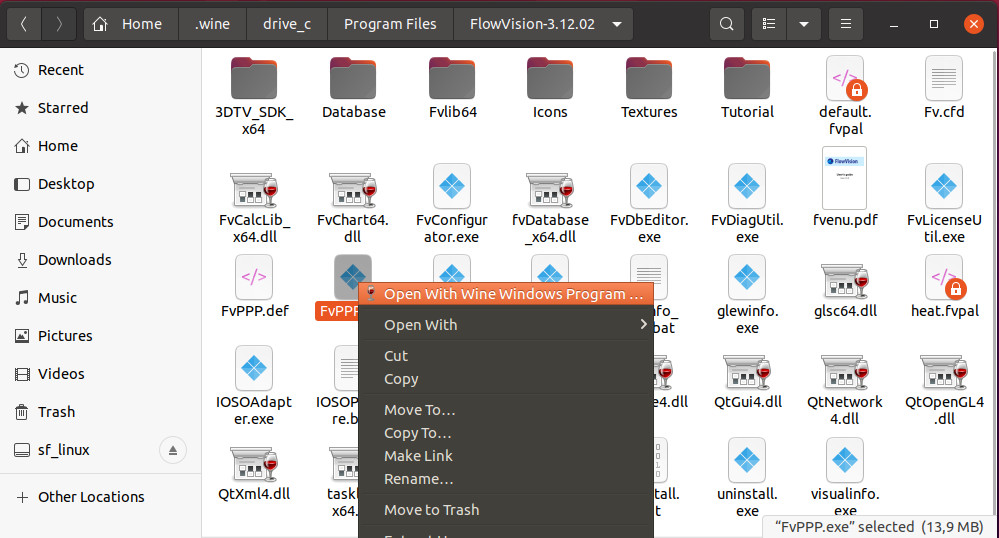Select FvCalcLib_x64.dll file icon
The height and width of the screenshot is (538, 999).
254,189
